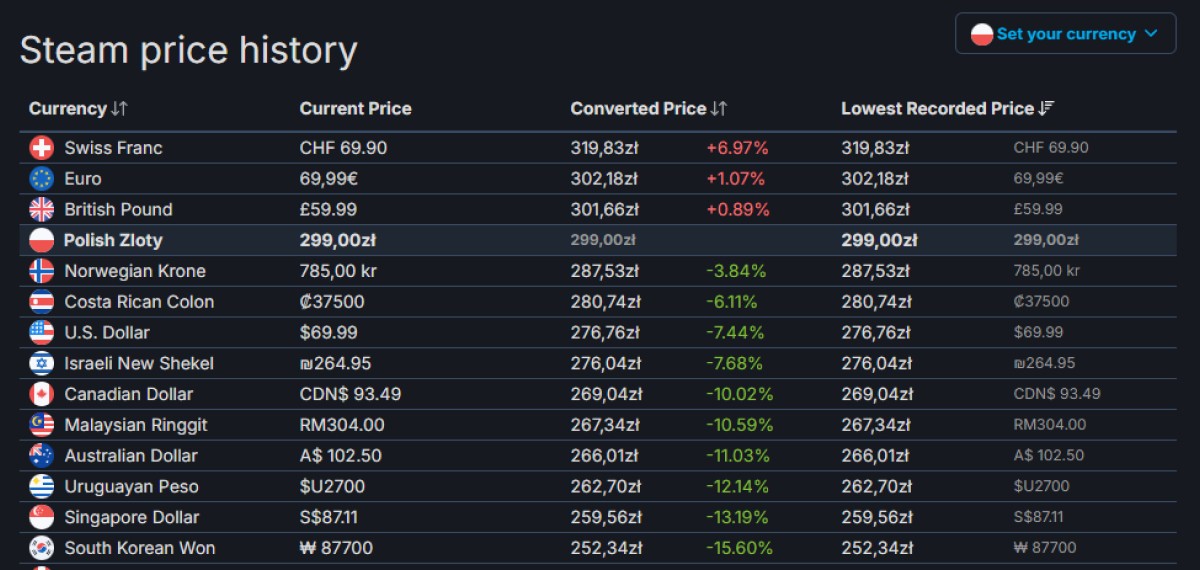The image size is (1200, 570).
Task: Select the Uruguayan Peso currency name
Action: click(132, 487)
